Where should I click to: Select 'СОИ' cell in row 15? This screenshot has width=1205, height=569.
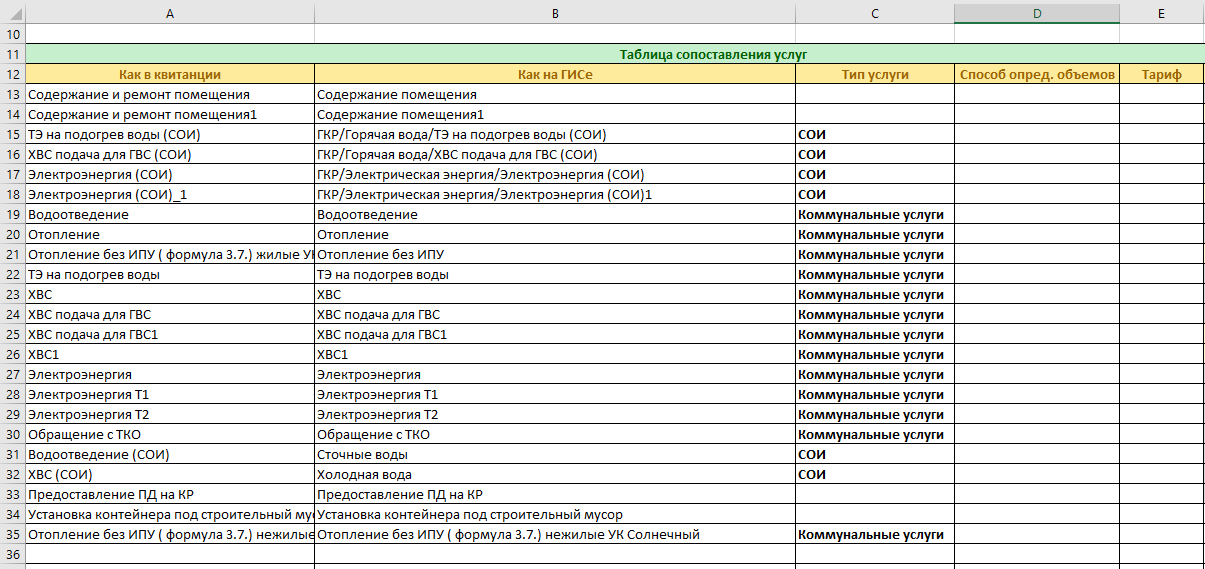[875, 134]
